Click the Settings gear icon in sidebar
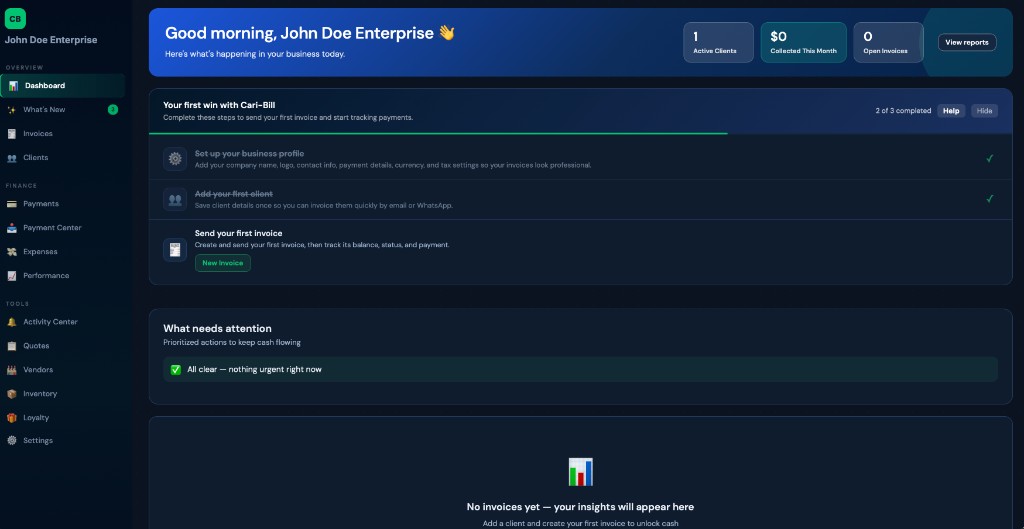The width and height of the screenshot is (1024, 529). 12,441
